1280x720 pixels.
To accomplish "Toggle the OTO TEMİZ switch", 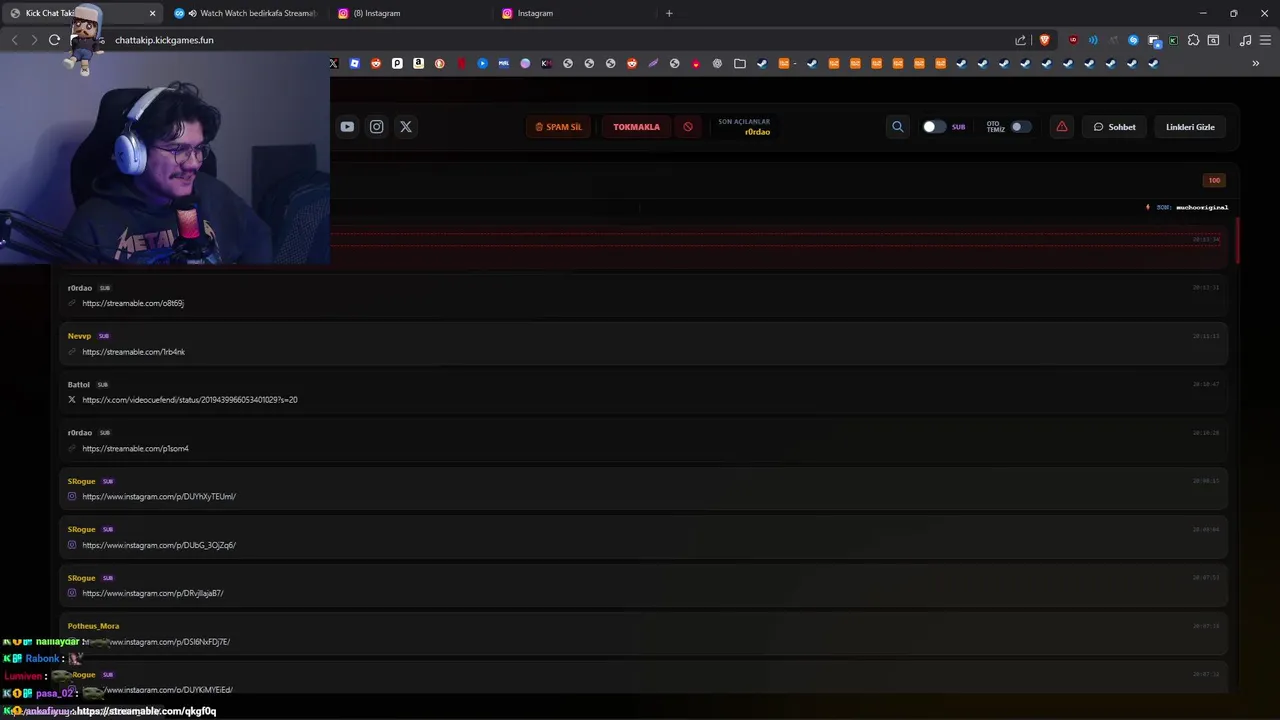I will [1020, 127].
